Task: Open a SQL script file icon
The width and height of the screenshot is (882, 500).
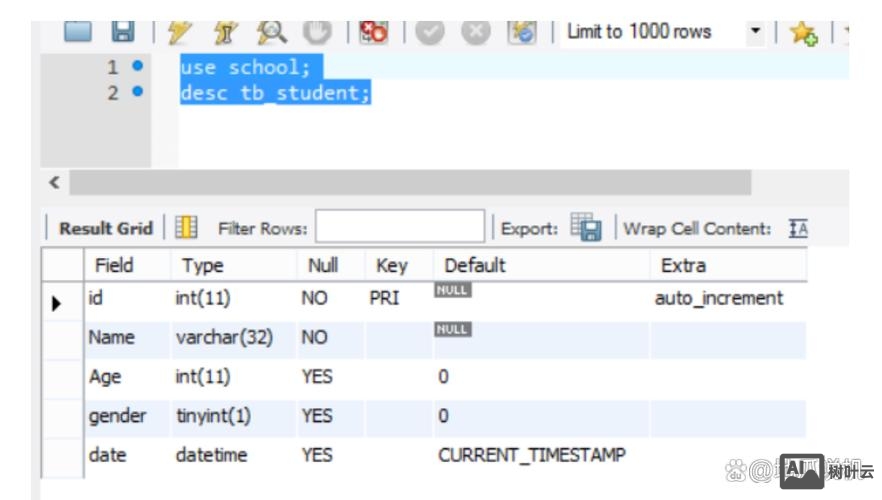Action: pyautogui.click(x=78, y=32)
